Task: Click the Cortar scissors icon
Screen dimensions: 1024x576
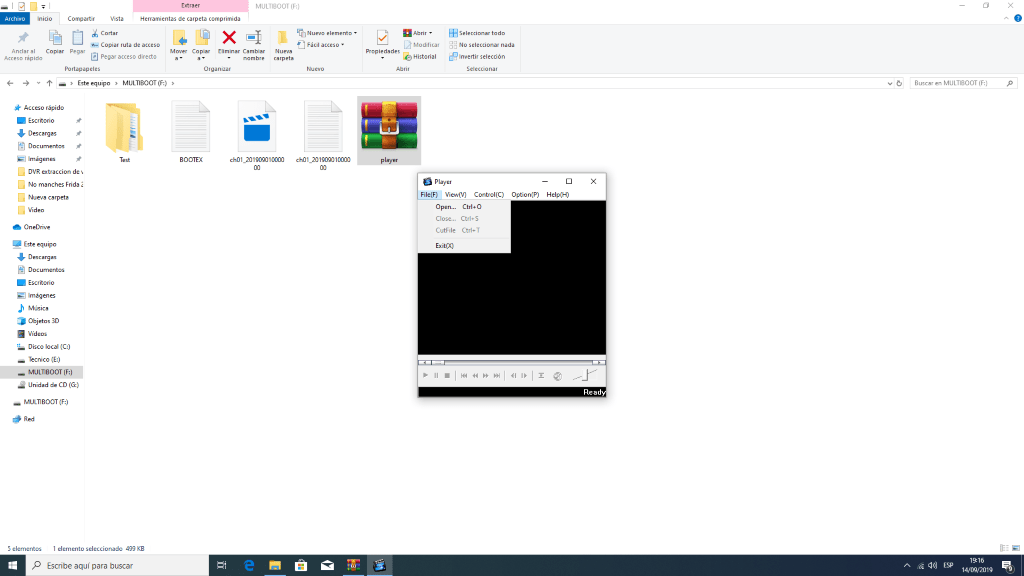Action: coord(95,33)
